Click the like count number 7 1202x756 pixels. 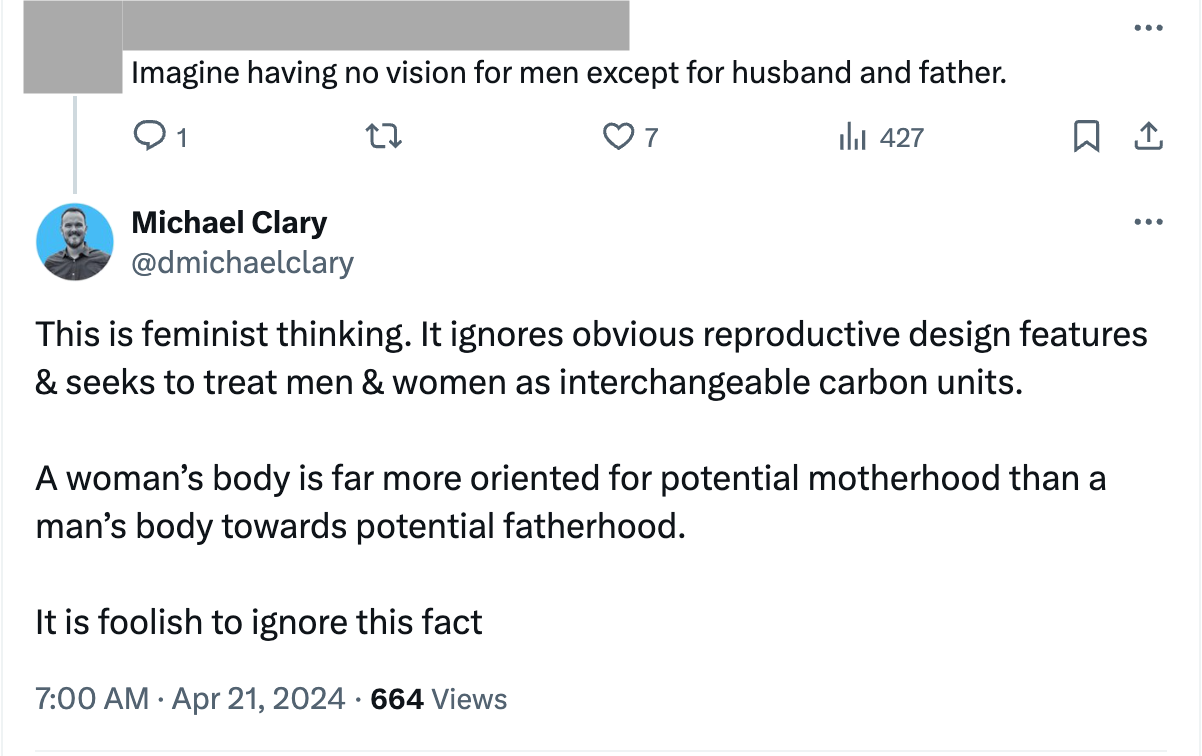tap(651, 138)
